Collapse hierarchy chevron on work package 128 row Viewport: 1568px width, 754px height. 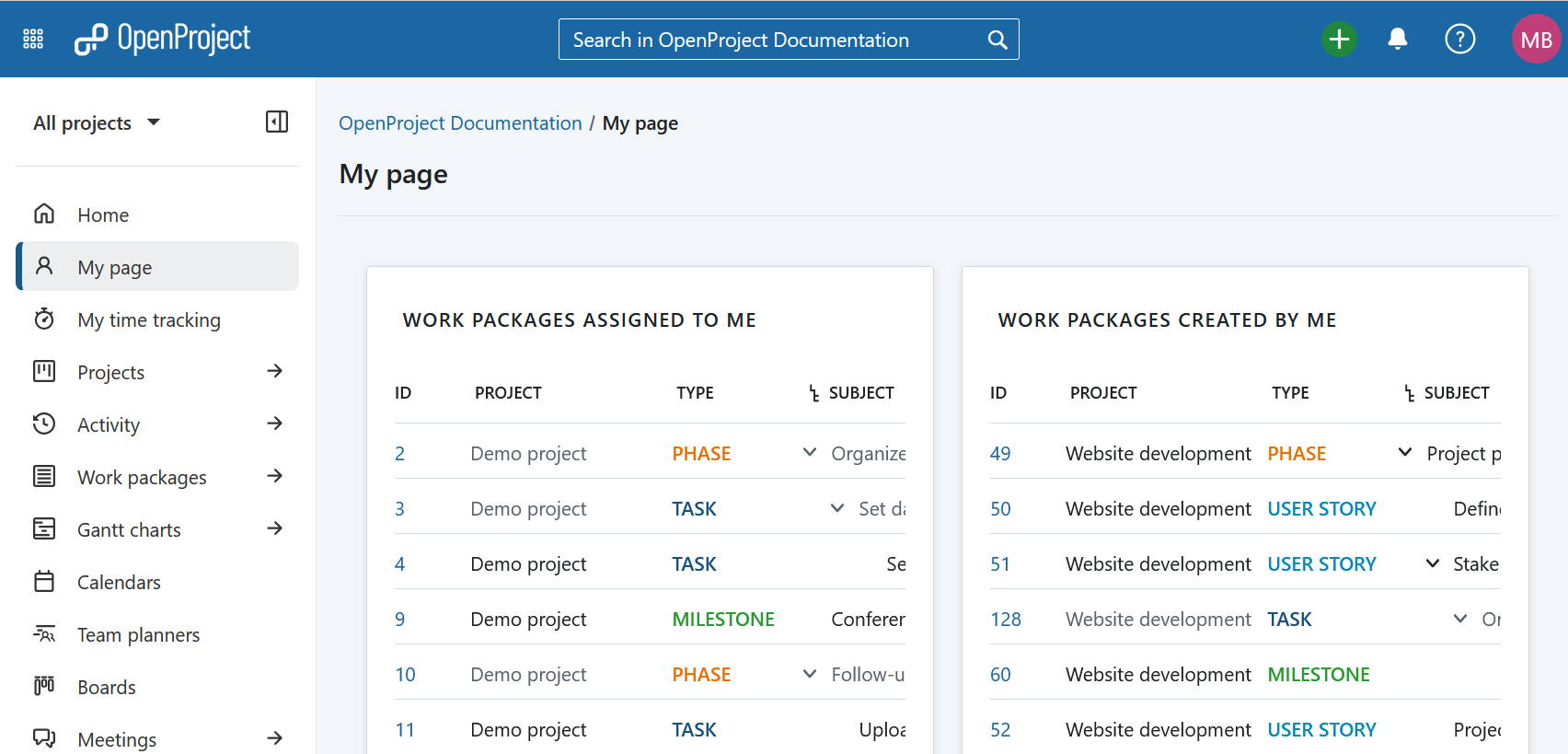click(1460, 619)
